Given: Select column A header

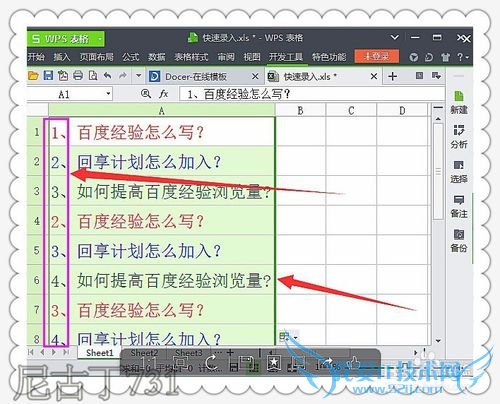Looking at the screenshot, I should tap(162, 110).
